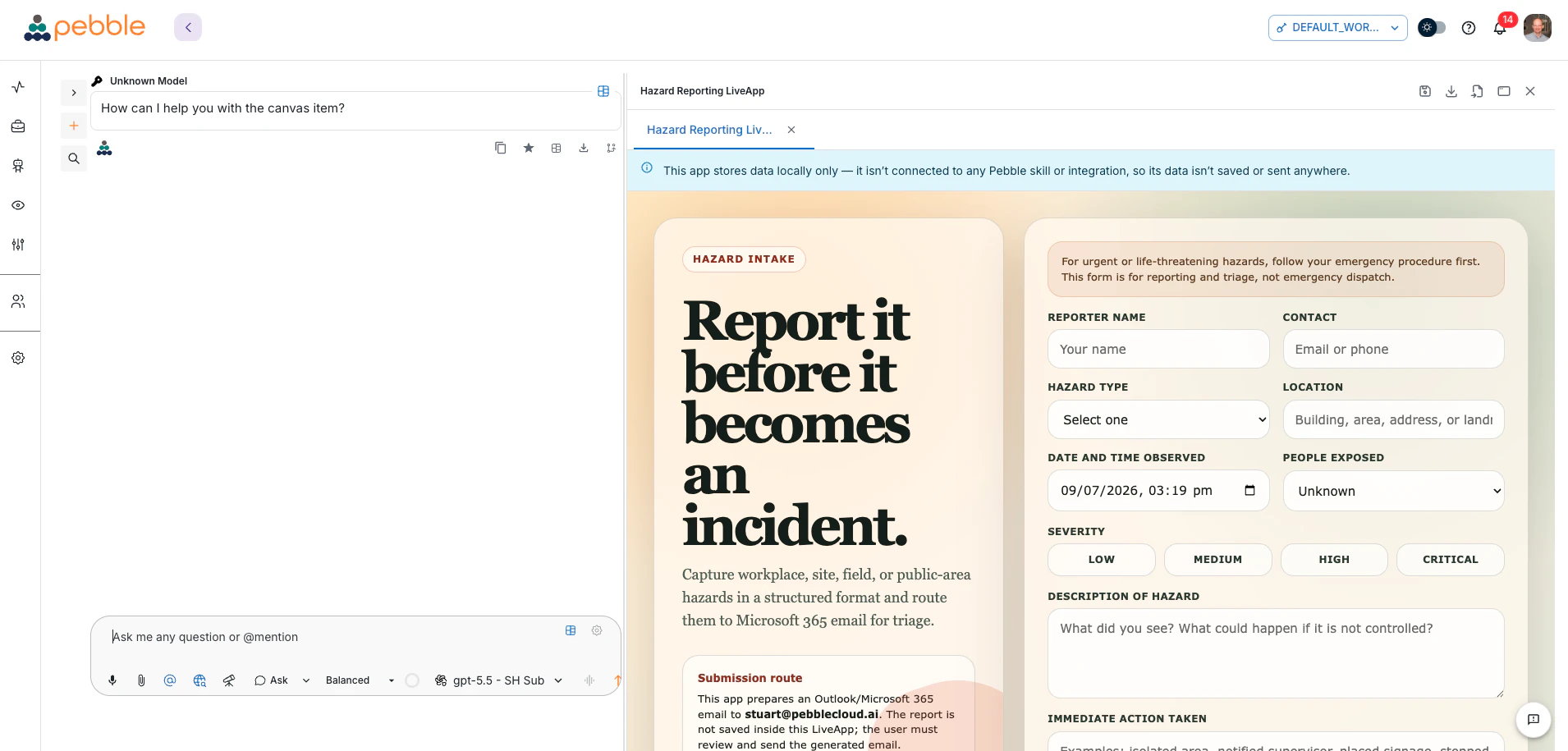Image resolution: width=1568 pixels, height=751 pixels.
Task: Open notifications bell with 14 badge
Action: (x=1500, y=28)
